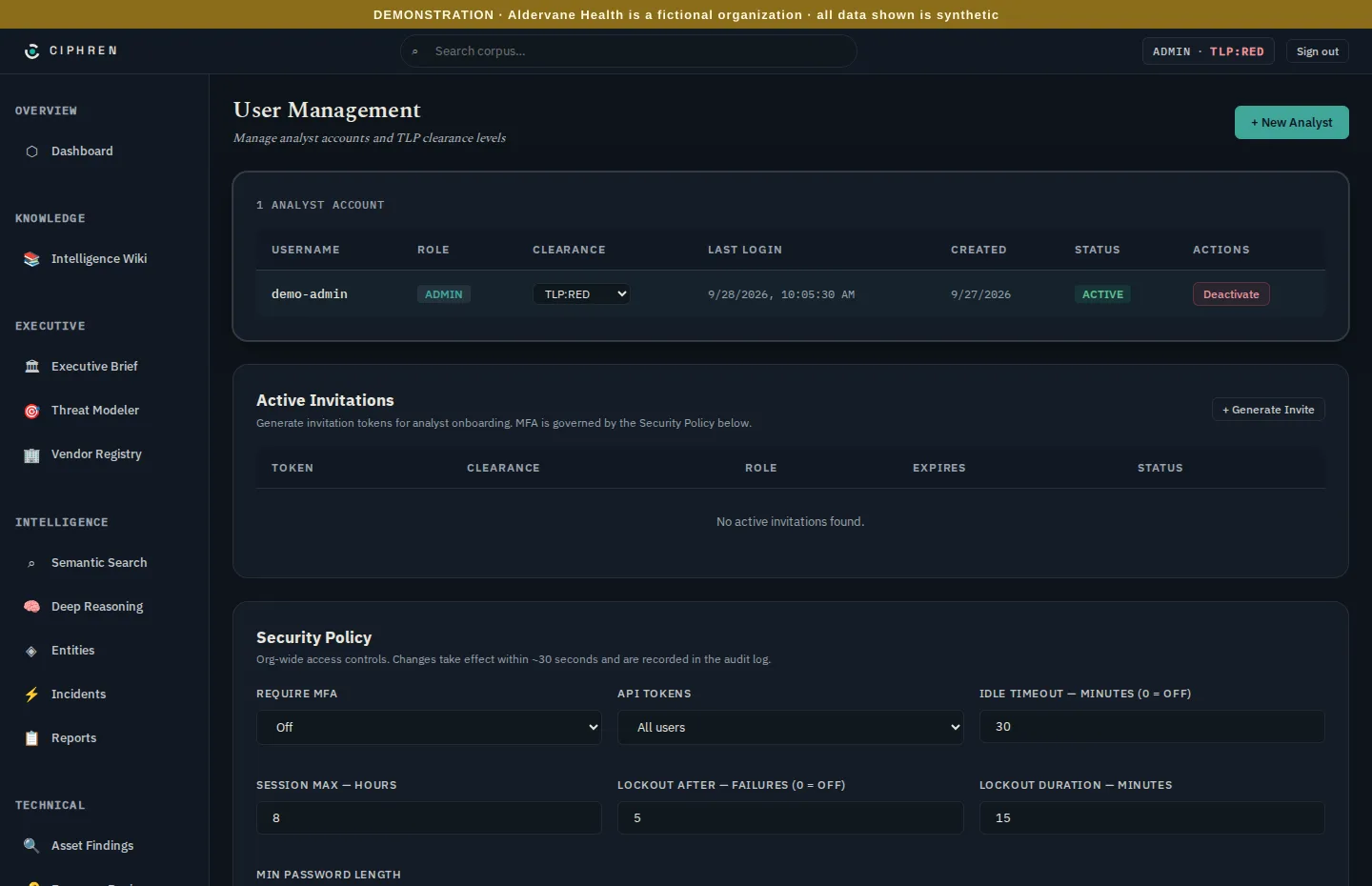1372x886 pixels.
Task: Click the Incidents lightning bolt icon
Action: [31, 695]
